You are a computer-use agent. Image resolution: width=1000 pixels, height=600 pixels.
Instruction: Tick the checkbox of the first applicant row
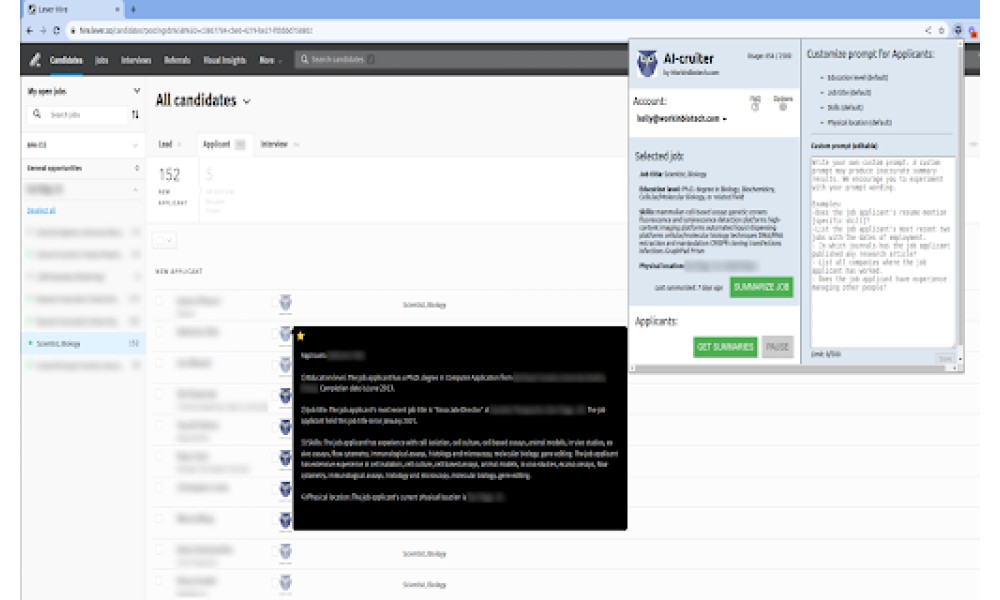(x=159, y=301)
